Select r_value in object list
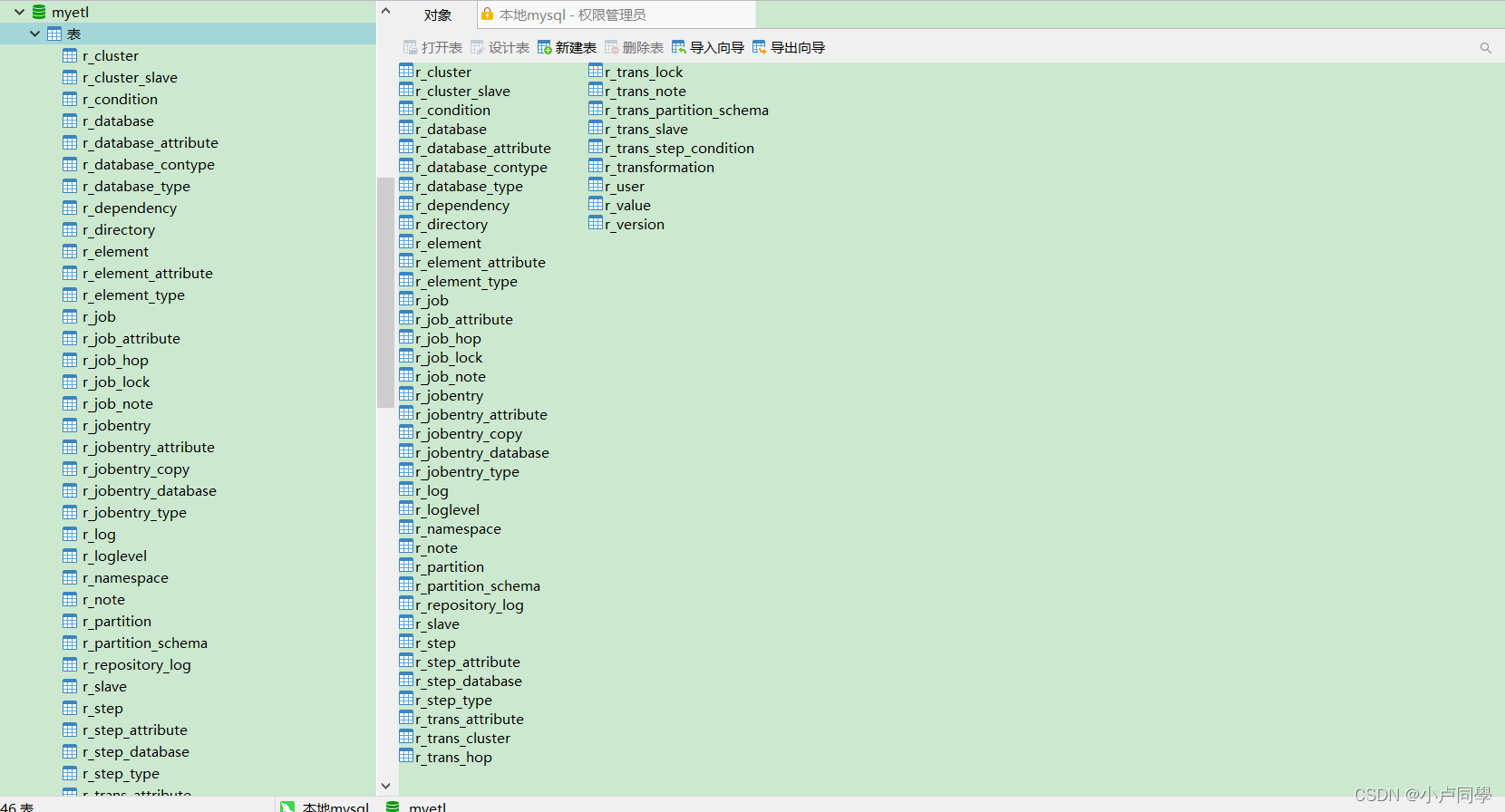The image size is (1505, 812). pos(627,206)
